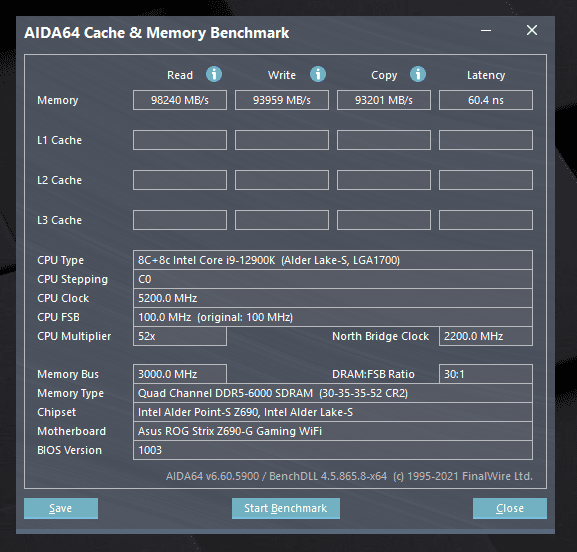Click the CPU Stepping value C0

(x=333, y=279)
